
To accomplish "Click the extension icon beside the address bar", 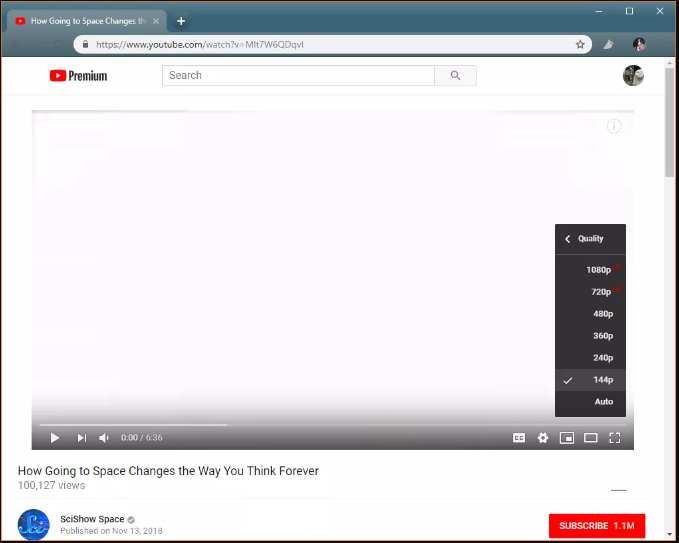I will pyautogui.click(x=608, y=44).
